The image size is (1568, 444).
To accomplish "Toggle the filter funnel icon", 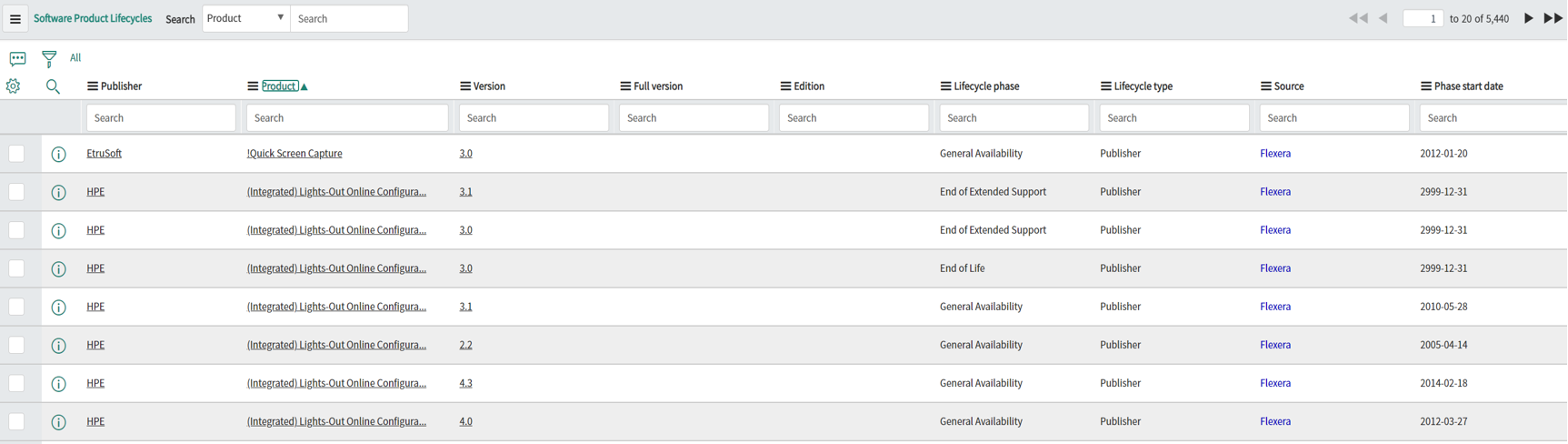I will 49,58.
